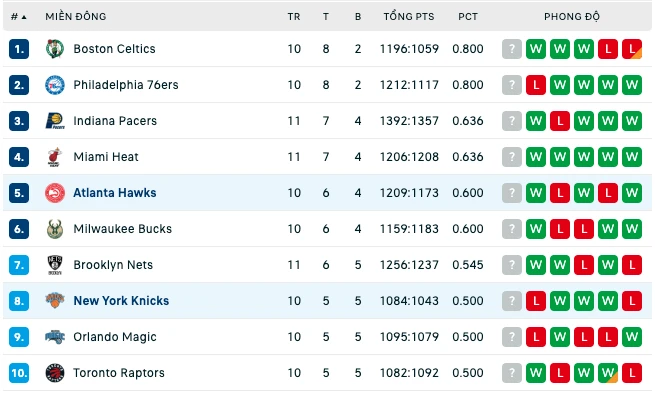Click the Boston Celtics team logo
The width and height of the screenshot is (655, 393).
55,49
